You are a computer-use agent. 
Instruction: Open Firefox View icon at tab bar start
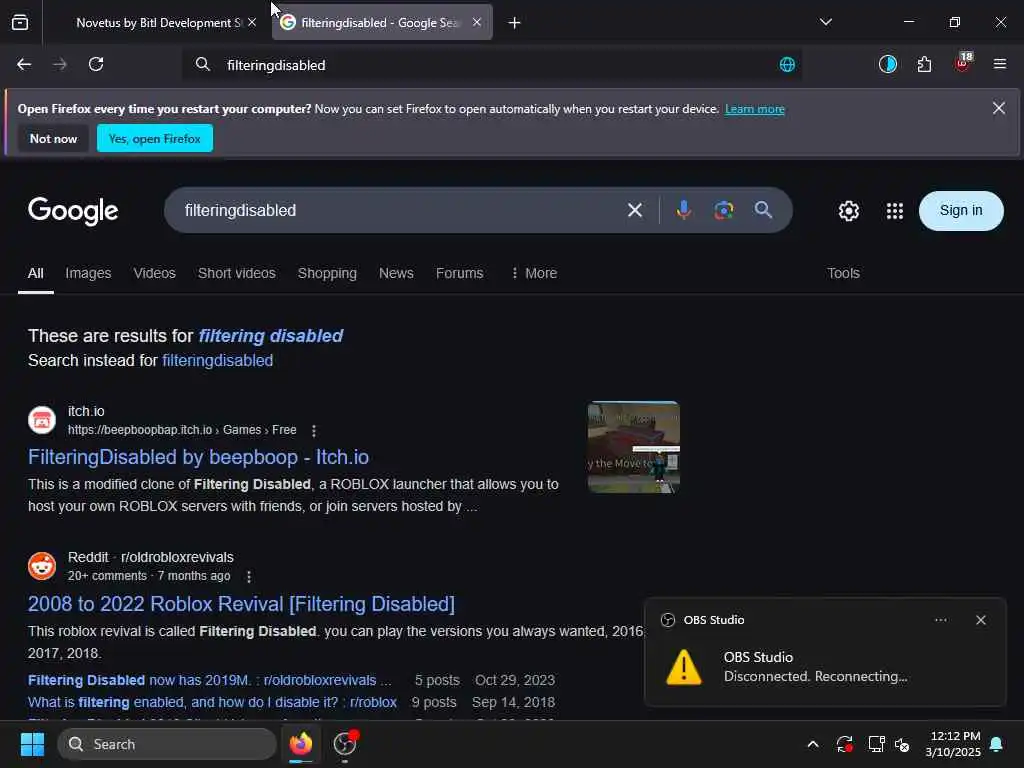click(20, 23)
